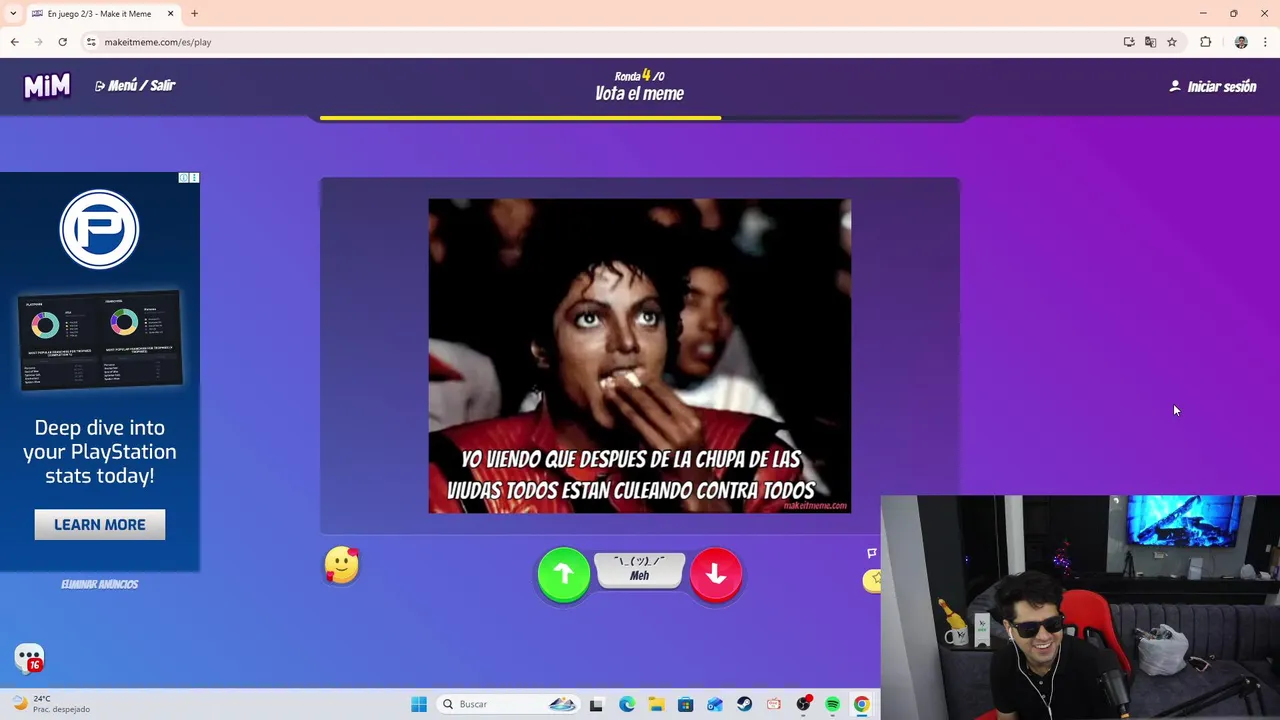Click the PlayStation stats ad logo
The image size is (1280, 720).
[99, 230]
